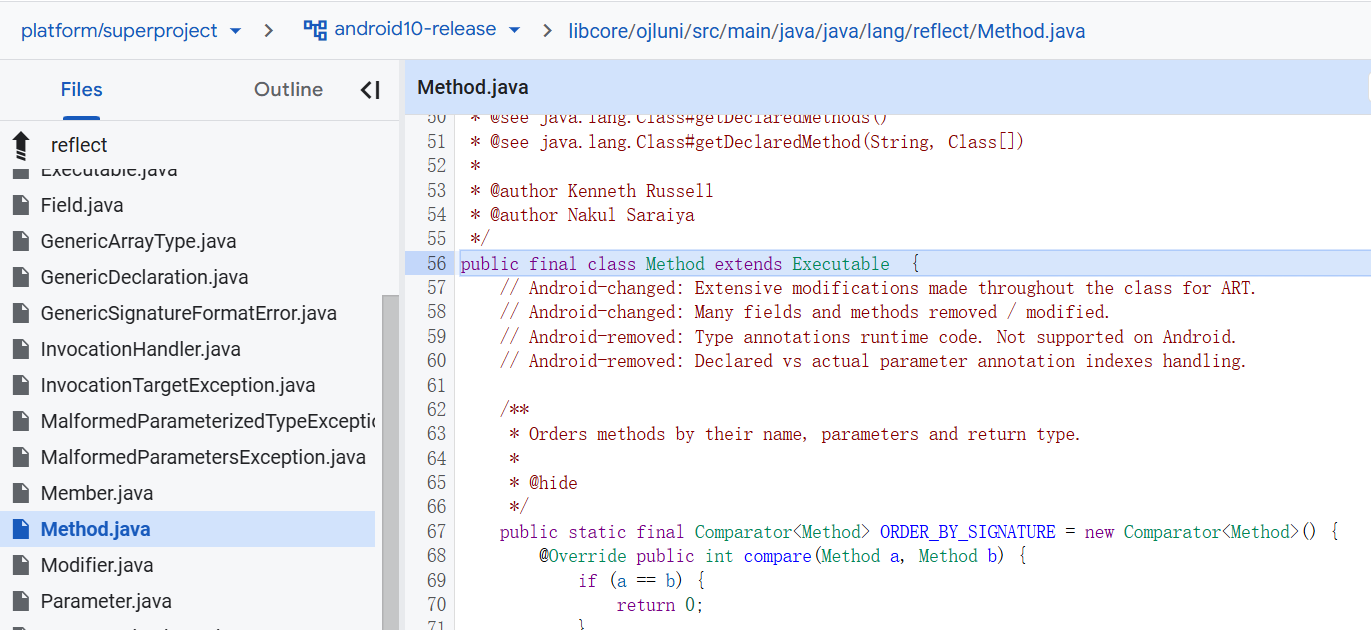This screenshot has width=1371, height=630.
Task: Click line number 53 in gutter
Action: tap(436, 191)
